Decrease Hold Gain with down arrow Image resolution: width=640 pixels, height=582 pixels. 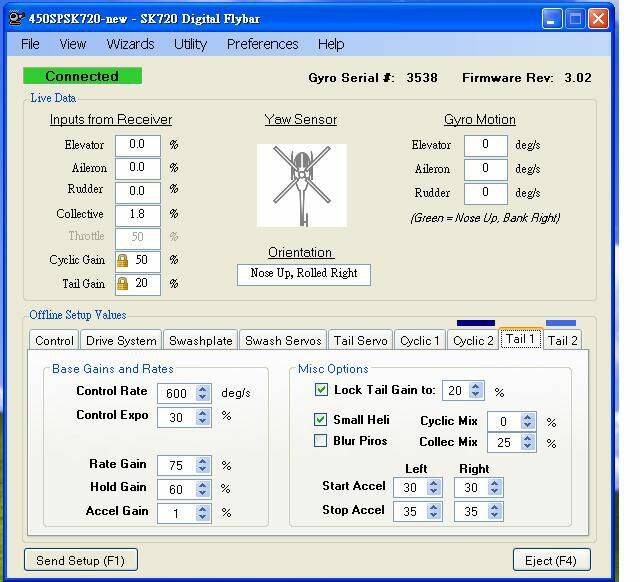(x=203, y=493)
